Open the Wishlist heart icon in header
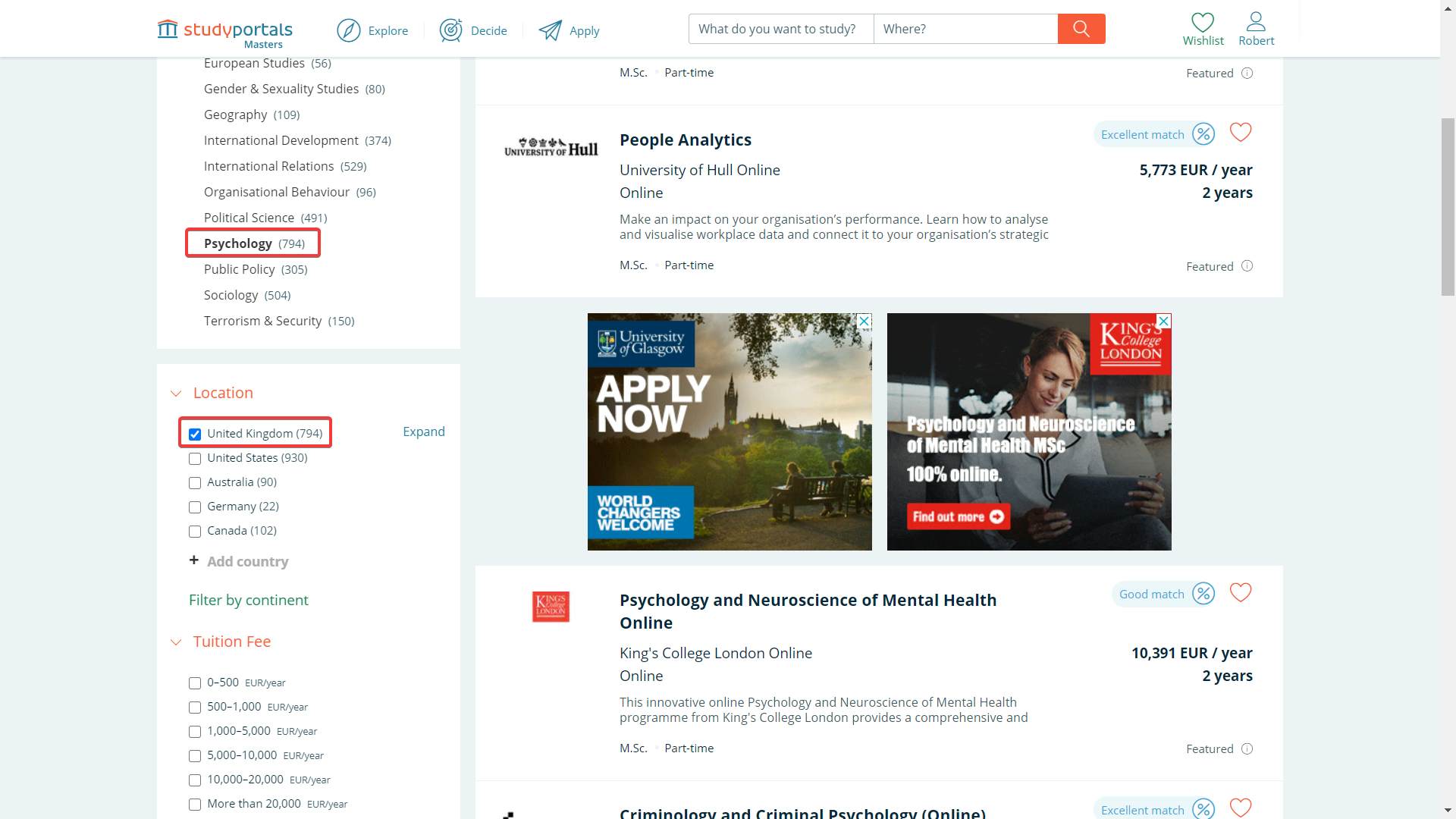 point(1203,22)
